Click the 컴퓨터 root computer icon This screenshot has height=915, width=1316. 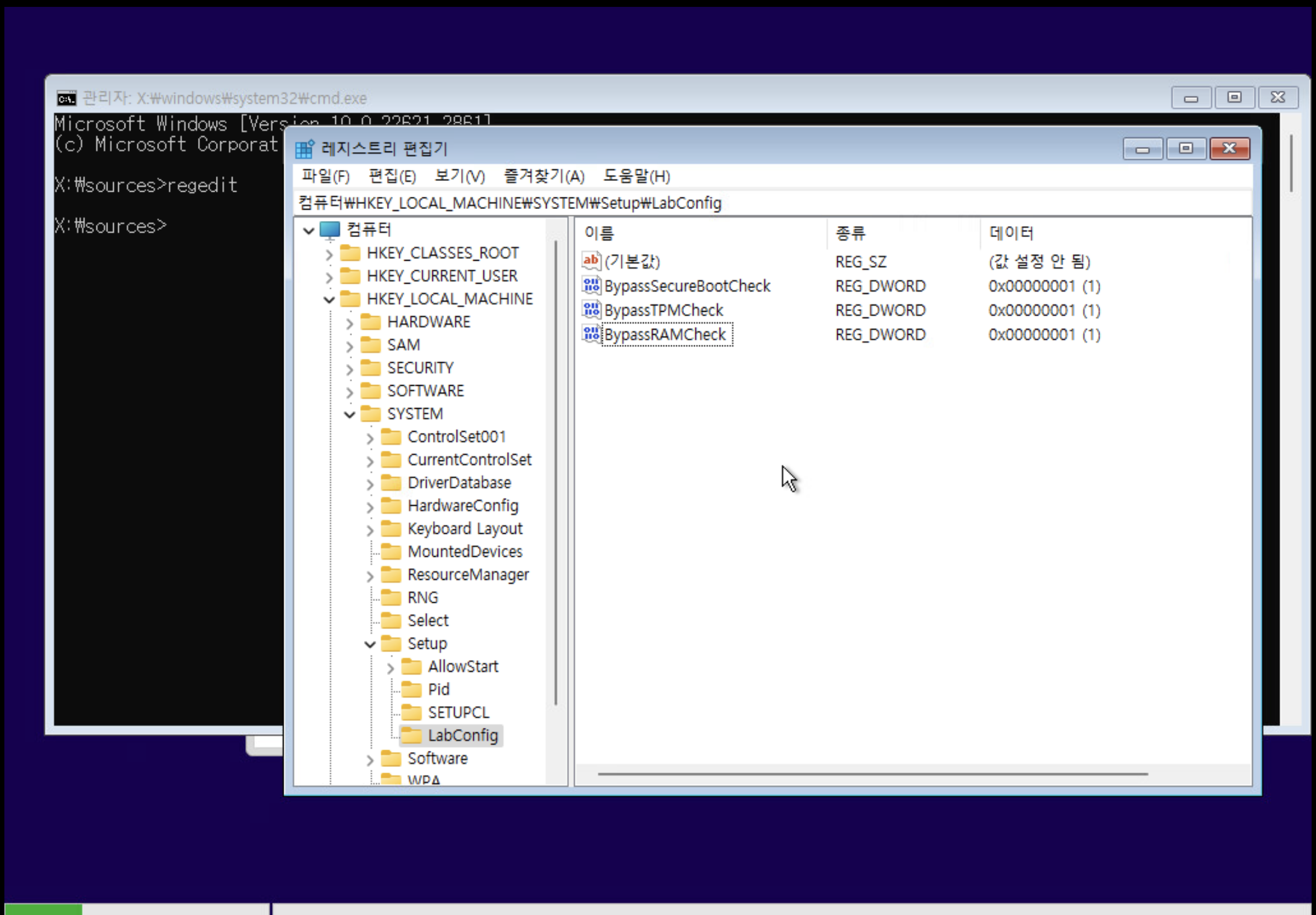[330, 230]
